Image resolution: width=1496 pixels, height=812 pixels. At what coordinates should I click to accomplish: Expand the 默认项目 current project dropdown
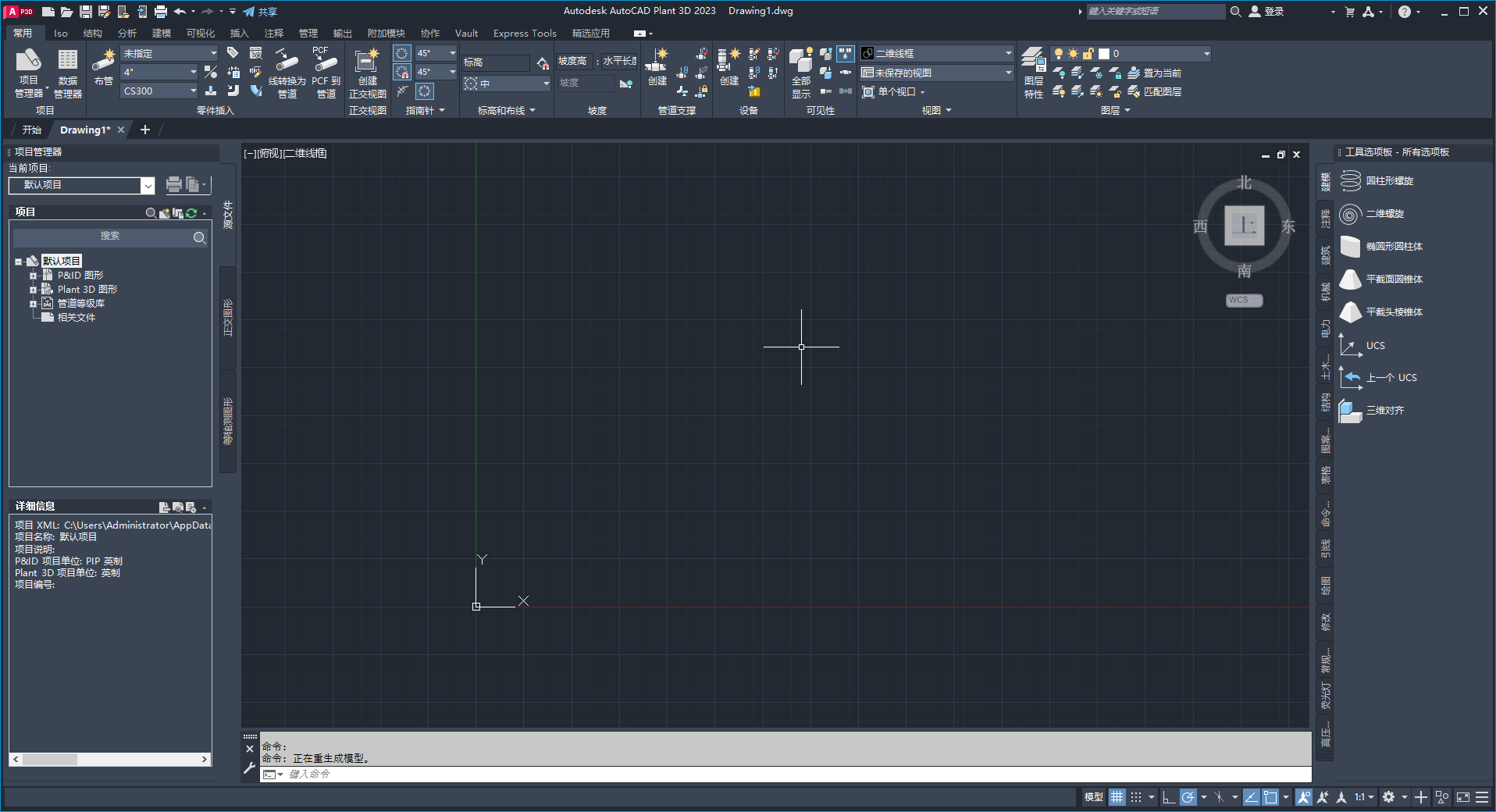coord(148,186)
